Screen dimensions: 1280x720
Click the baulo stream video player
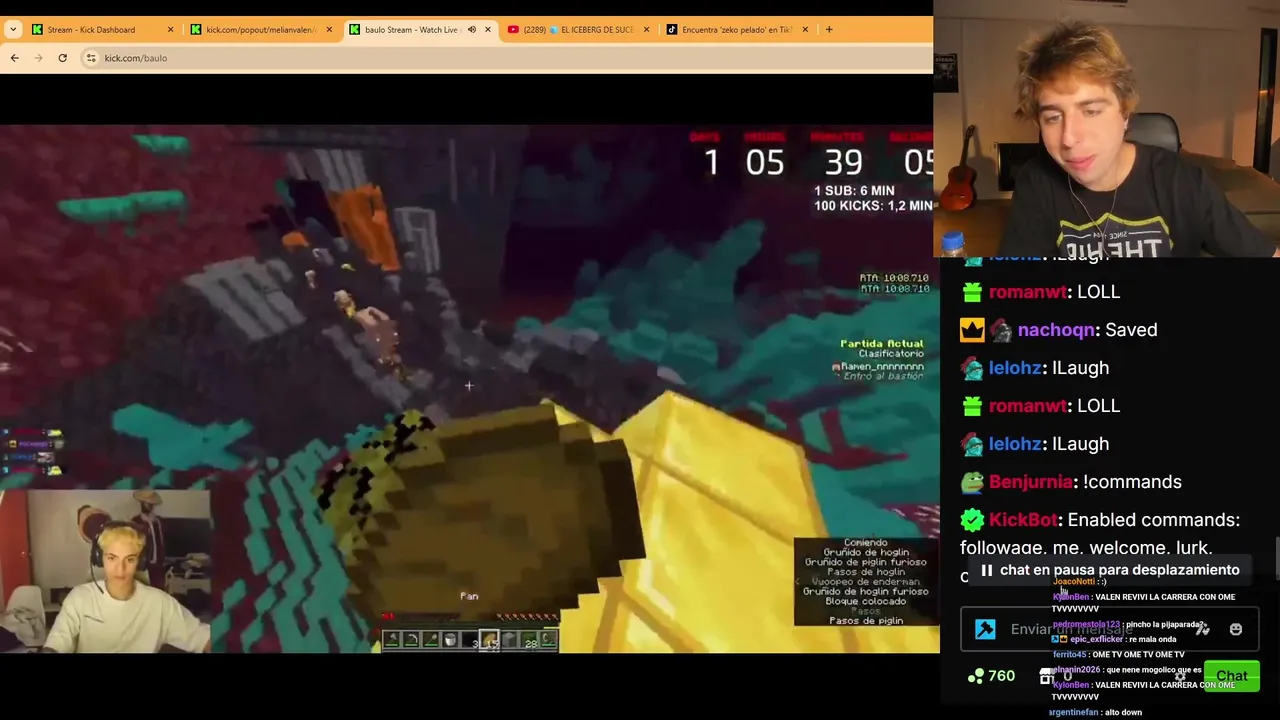click(x=468, y=388)
